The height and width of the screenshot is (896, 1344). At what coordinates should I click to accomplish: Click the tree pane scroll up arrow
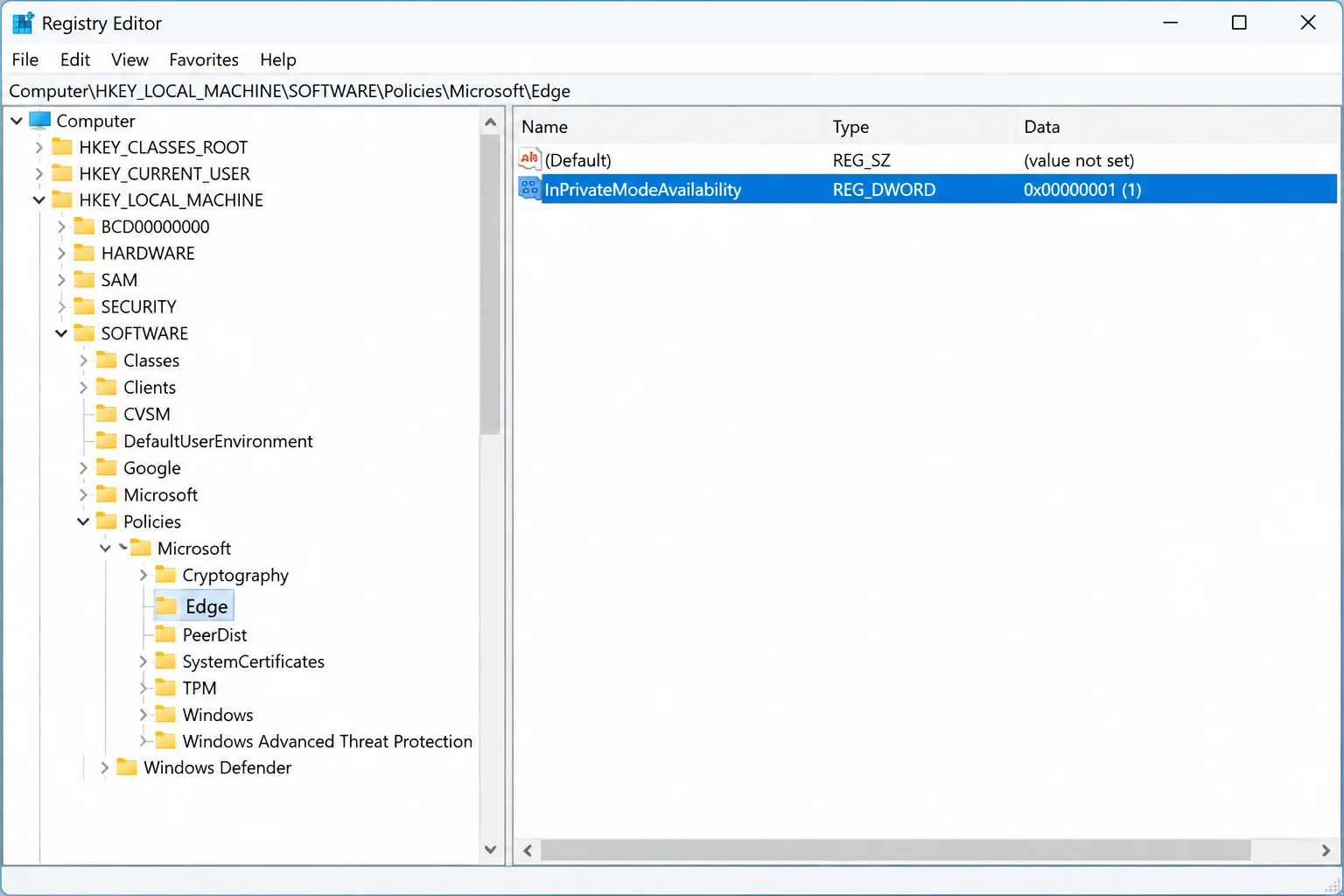pyautogui.click(x=490, y=122)
